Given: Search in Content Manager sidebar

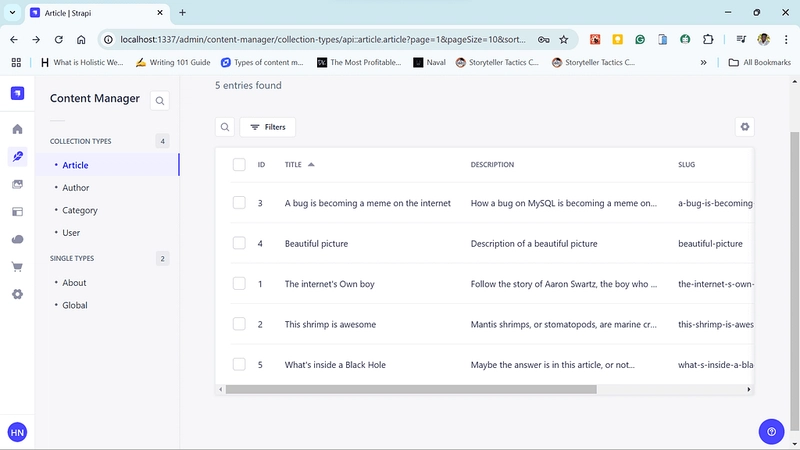Looking at the screenshot, I should click(x=160, y=101).
